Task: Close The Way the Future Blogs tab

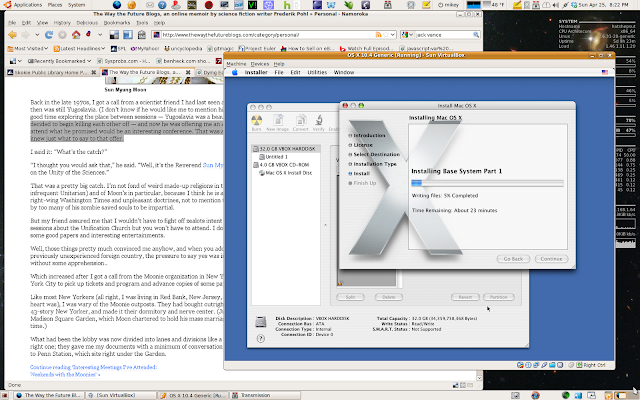Action: (188, 72)
